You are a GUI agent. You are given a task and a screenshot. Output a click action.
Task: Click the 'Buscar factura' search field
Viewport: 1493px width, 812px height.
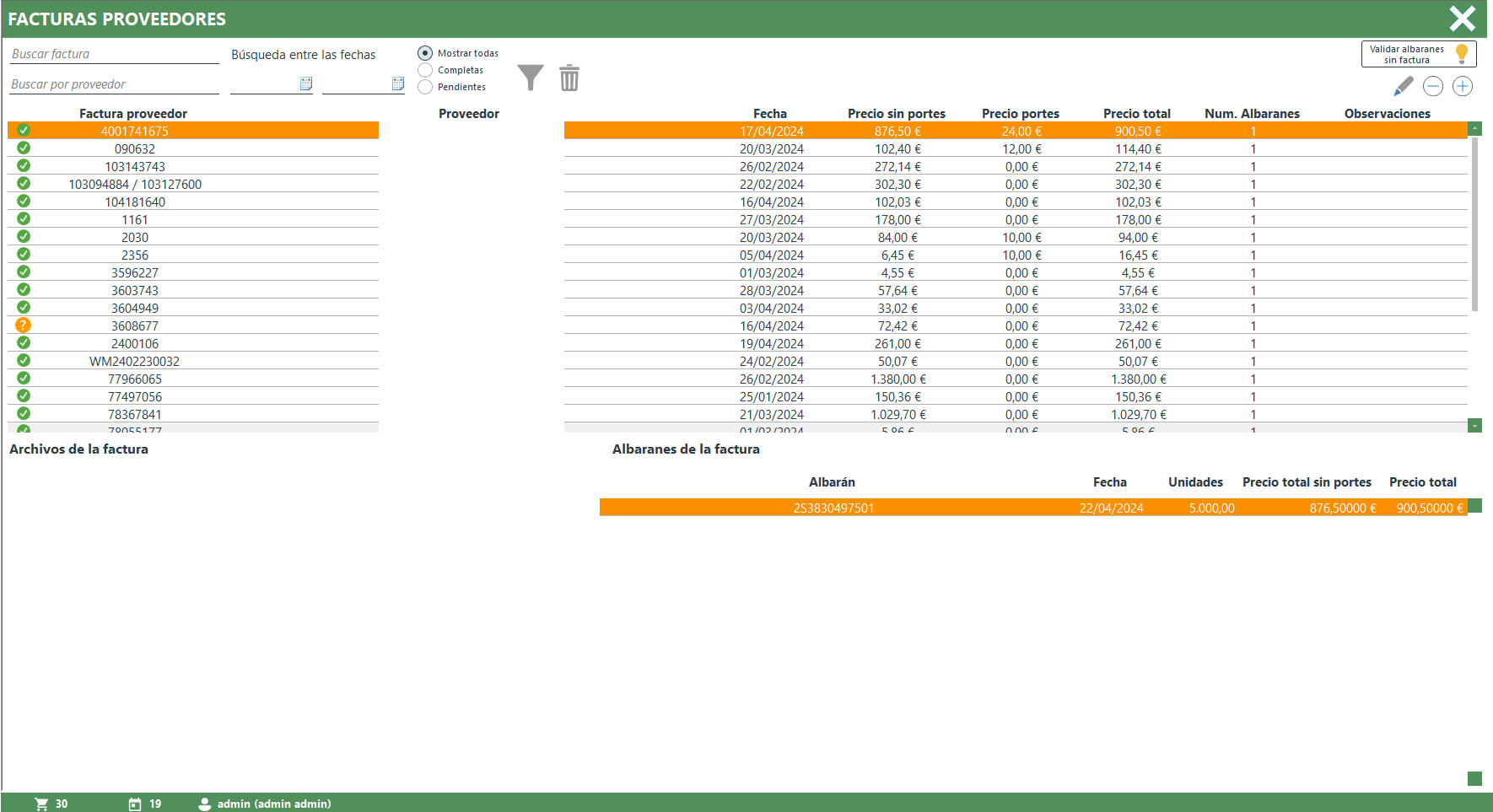click(114, 54)
